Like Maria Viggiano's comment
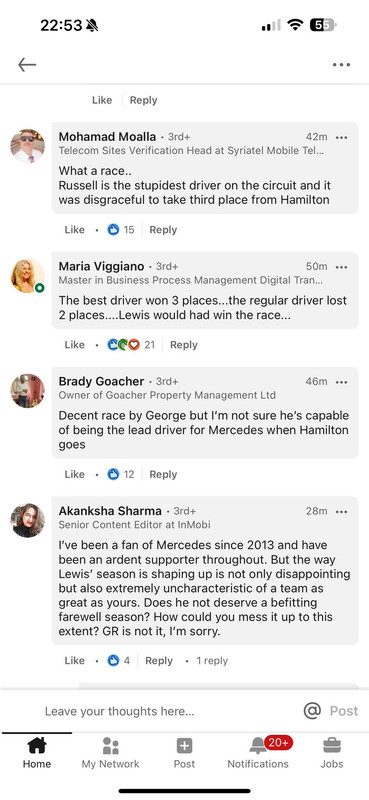 [75, 345]
